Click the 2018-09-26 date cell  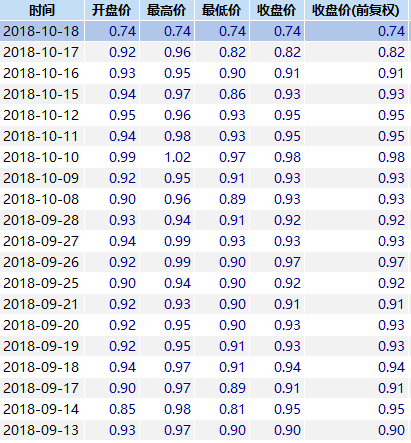(x=42, y=262)
